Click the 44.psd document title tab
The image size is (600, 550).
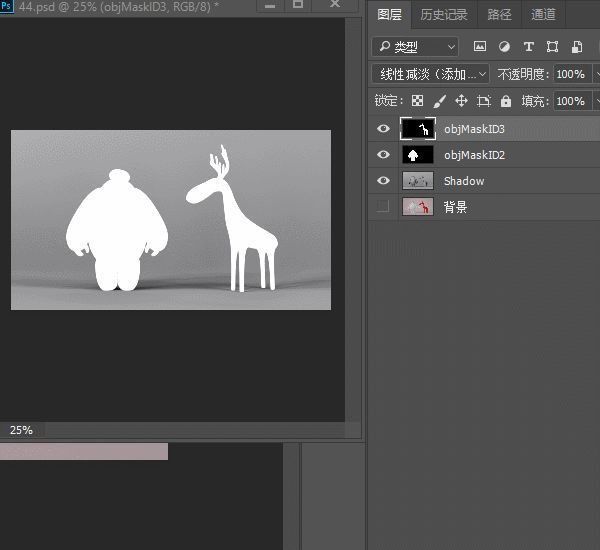pyautogui.click(x=119, y=7)
